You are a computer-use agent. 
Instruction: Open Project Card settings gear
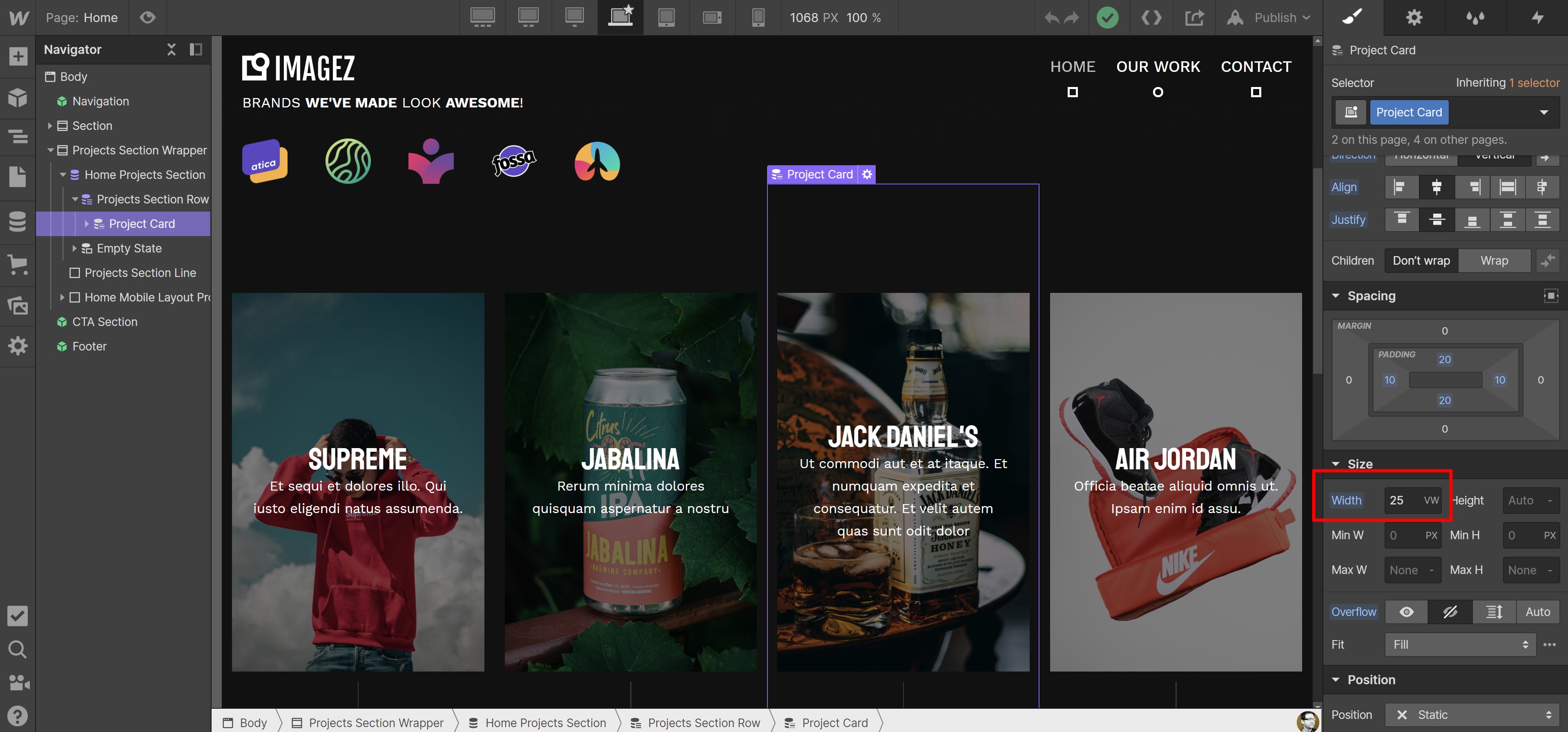[867, 175]
